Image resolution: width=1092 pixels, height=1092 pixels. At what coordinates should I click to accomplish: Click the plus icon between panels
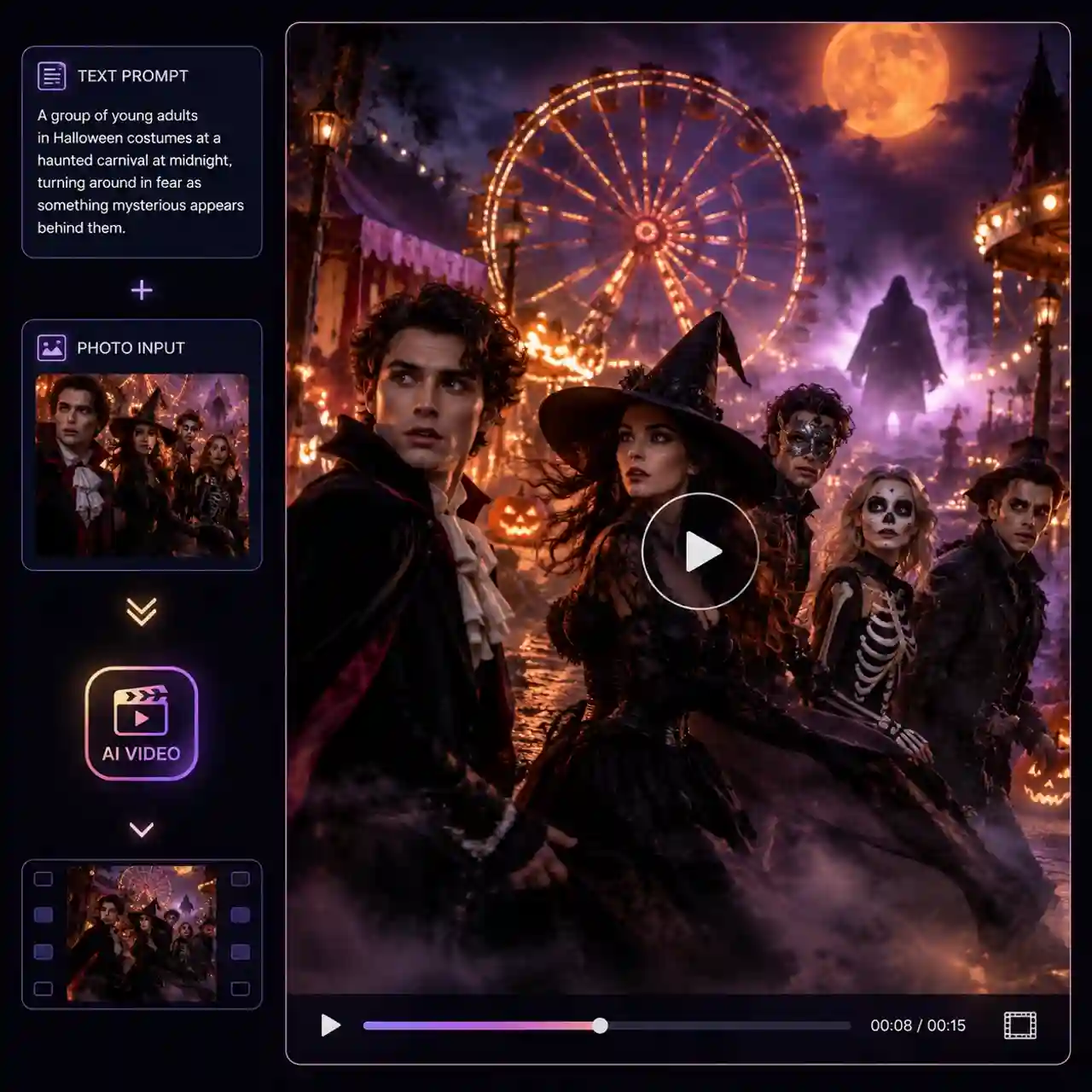coord(142,290)
